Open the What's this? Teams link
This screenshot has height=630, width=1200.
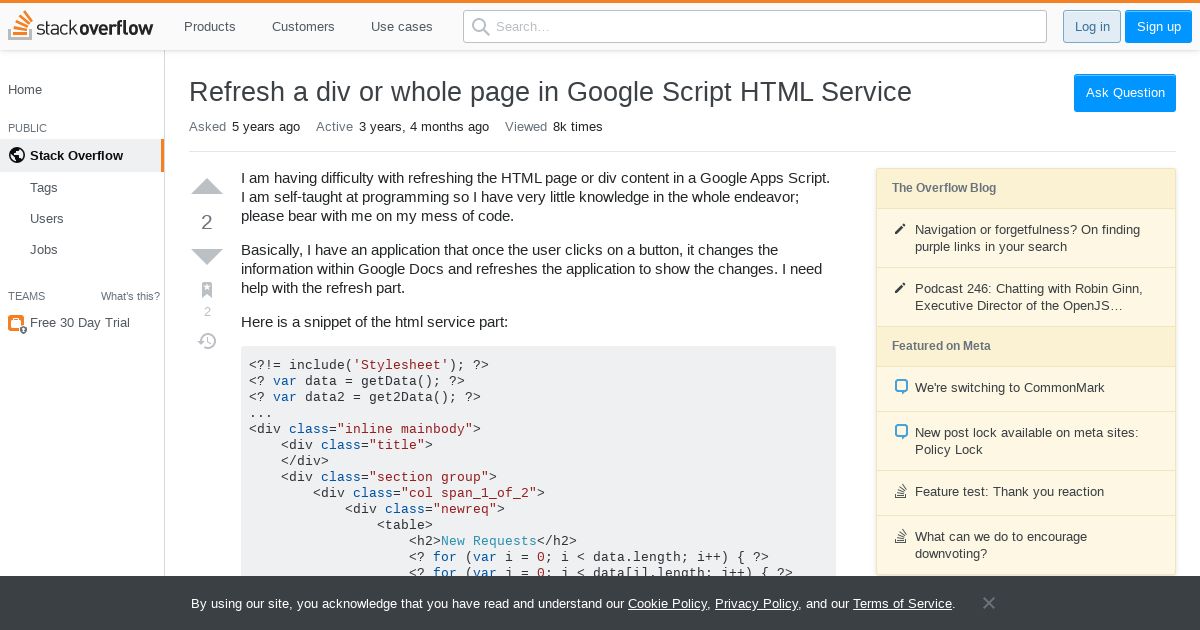130,296
